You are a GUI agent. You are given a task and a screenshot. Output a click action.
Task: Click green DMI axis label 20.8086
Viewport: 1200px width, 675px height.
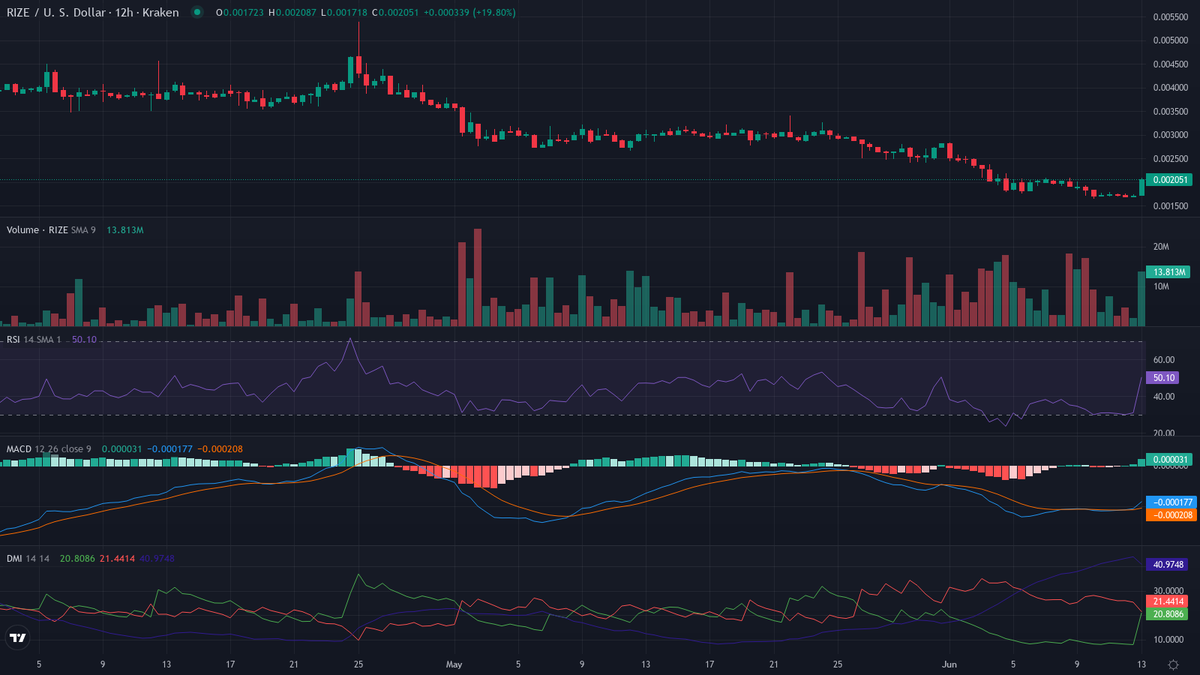click(1167, 614)
